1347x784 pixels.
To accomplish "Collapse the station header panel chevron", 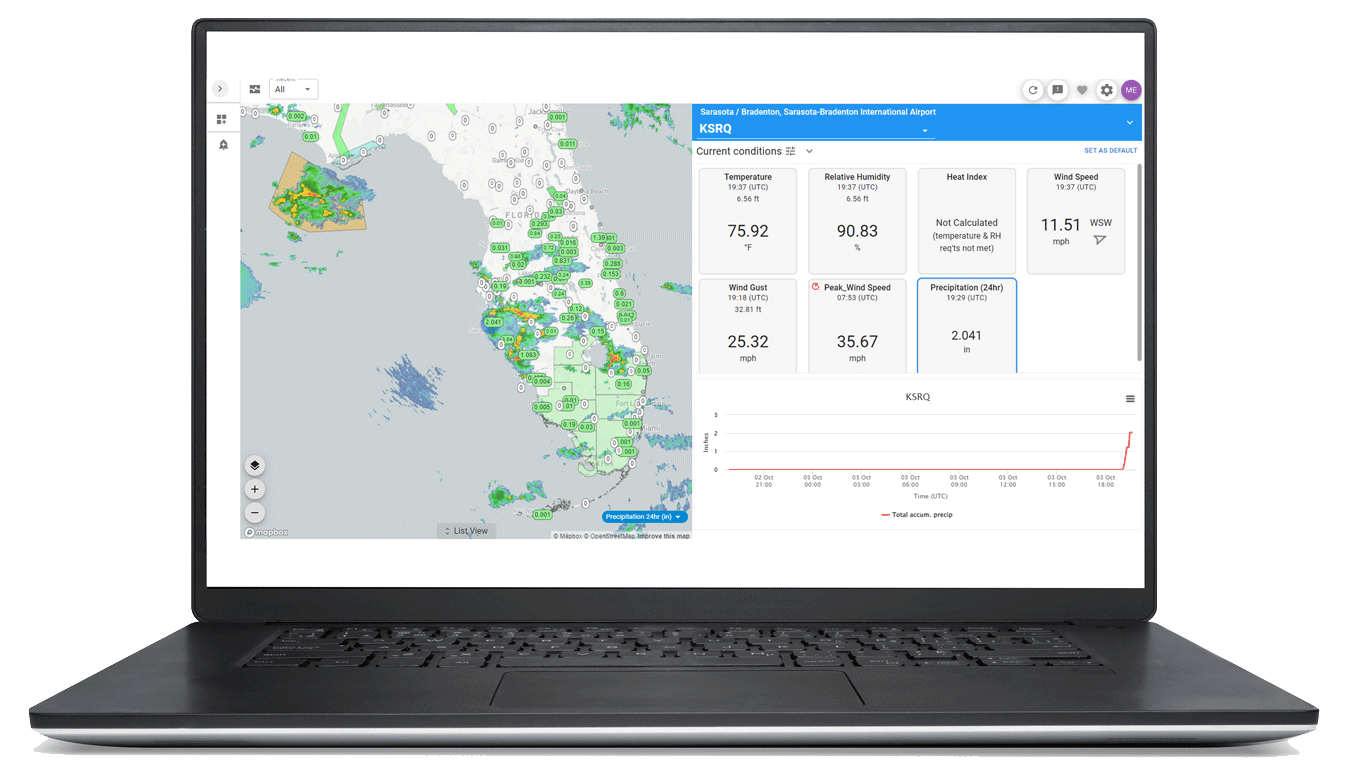I will click(1129, 122).
